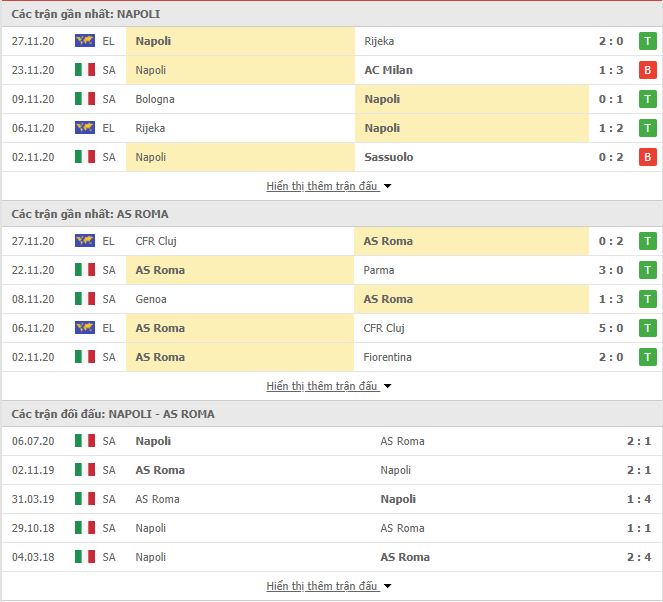The width and height of the screenshot is (663, 602).
Task: Click the Europa League flag icon beside CFR Cluj vs AS Roma
Action: (x=85, y=241)
